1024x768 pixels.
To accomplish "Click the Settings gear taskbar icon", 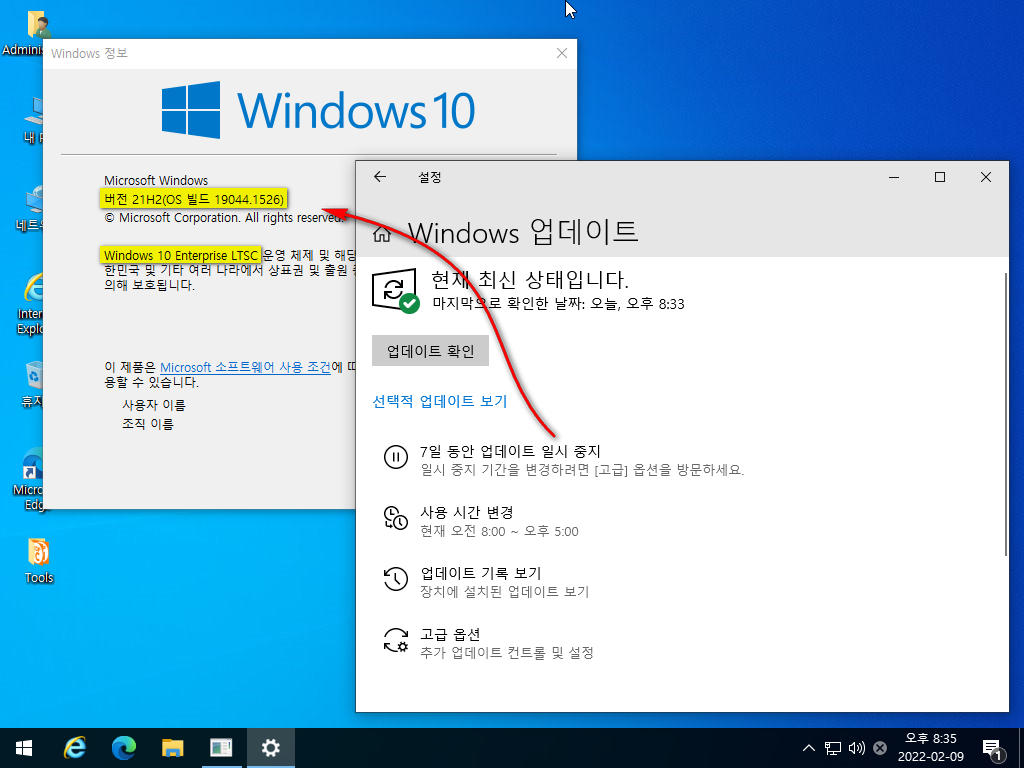I will 270,748.
